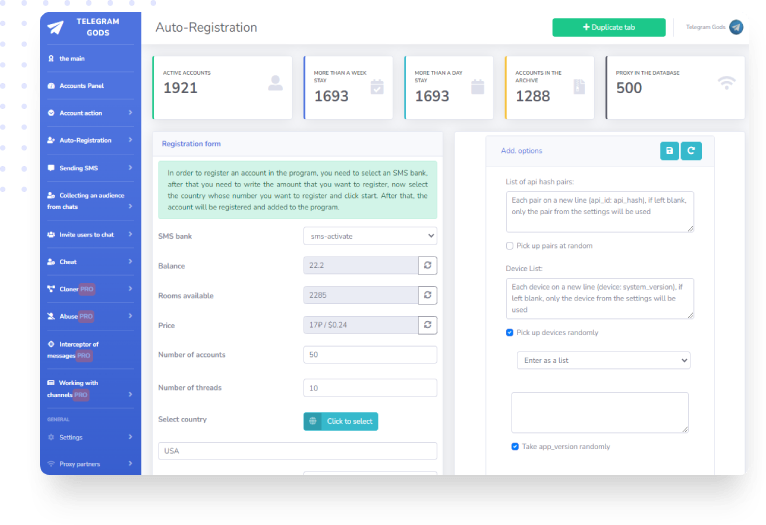Click the Number of accounts field
Viewport: 766px width, 525px height.
[x=370, y=355]
